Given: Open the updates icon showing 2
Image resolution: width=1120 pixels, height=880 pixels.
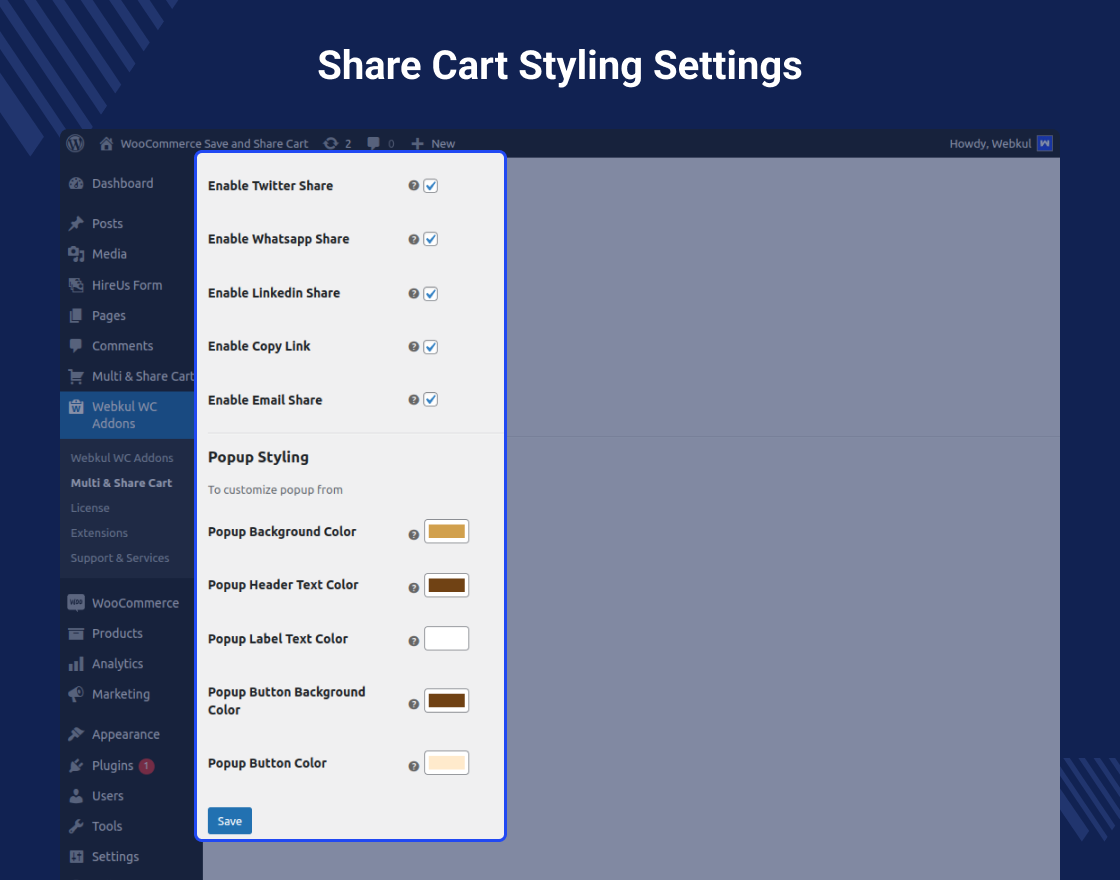Looking at the screenshot, I should tap(331, 144).
